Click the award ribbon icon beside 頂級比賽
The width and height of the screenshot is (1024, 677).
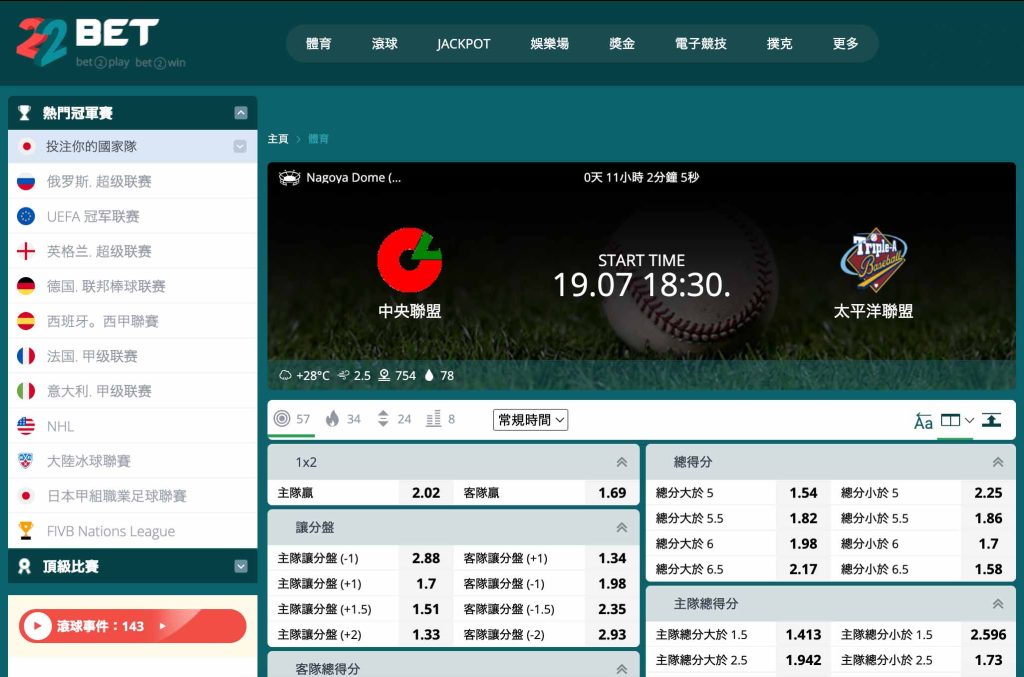24,567
